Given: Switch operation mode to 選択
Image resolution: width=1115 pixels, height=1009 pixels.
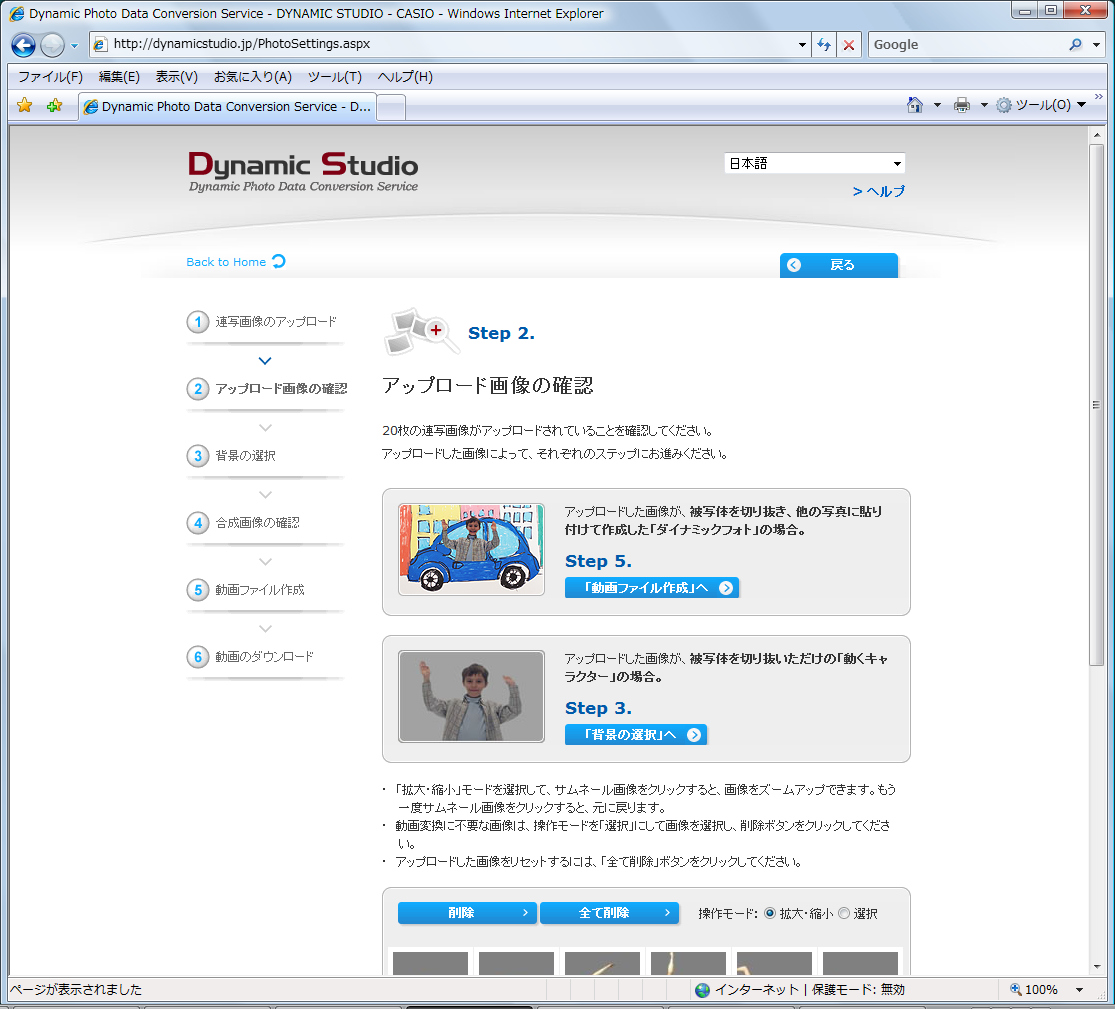Looking at the screenshot, I should tap(843, 913).
